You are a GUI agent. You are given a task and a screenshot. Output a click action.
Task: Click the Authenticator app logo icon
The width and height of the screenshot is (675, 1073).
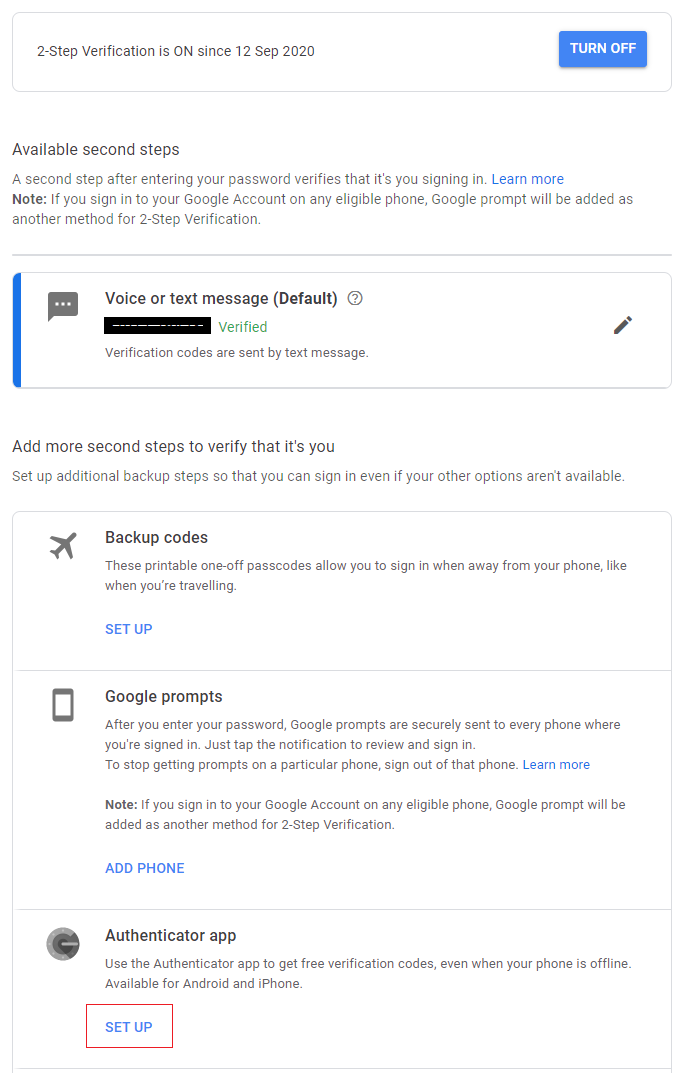pyautogui.click(x=62, y=943)
